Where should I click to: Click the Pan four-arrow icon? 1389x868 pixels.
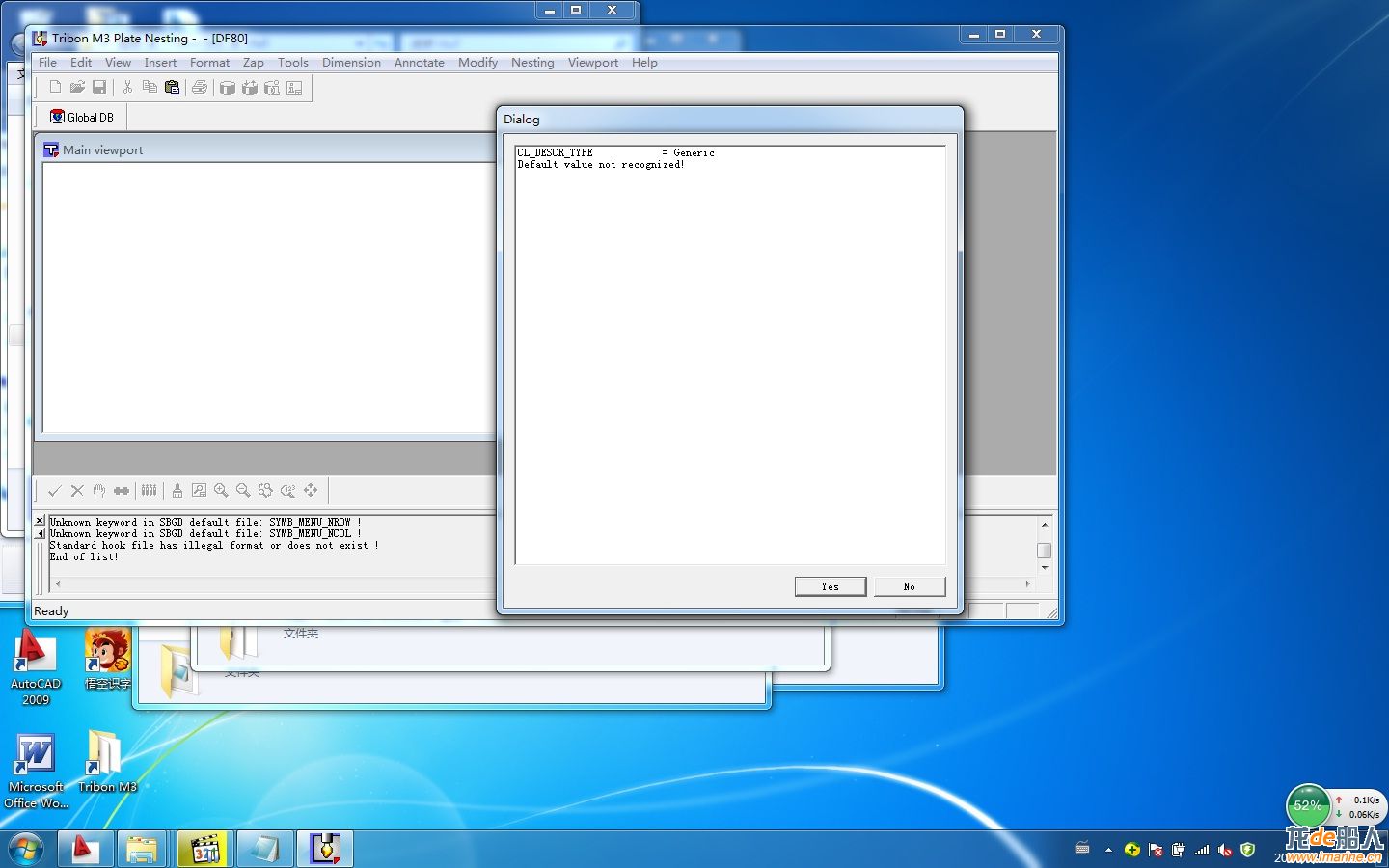coord(311,490)
